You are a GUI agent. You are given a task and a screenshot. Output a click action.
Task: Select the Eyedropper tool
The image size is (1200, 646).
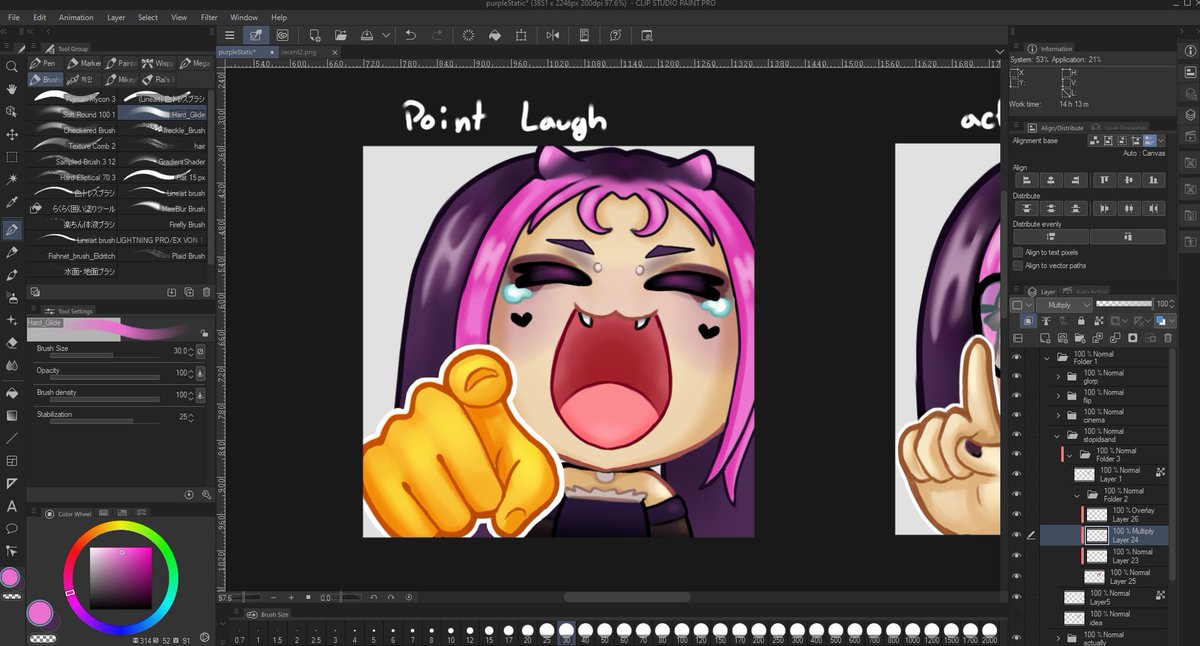[13, 199]
